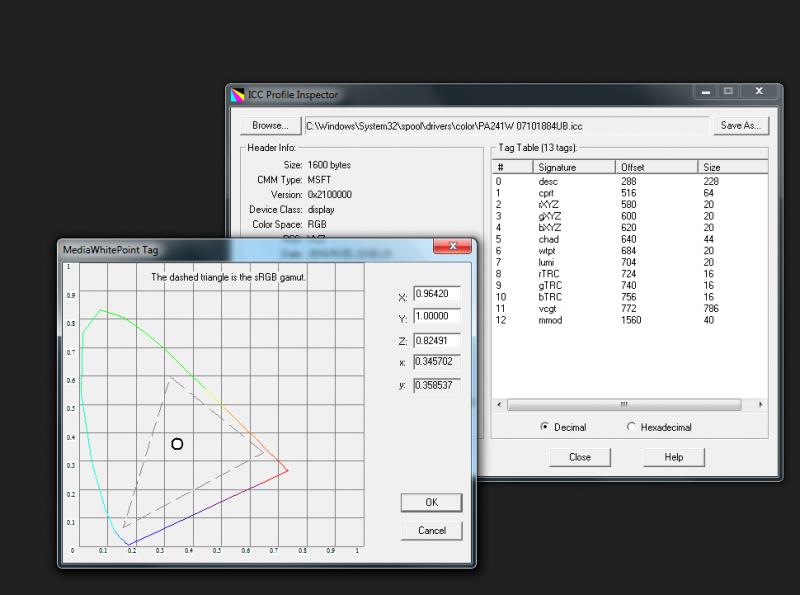Close the MediaWhitePoint Tag dialog
800x595 pixels.
tap(452, 246)
